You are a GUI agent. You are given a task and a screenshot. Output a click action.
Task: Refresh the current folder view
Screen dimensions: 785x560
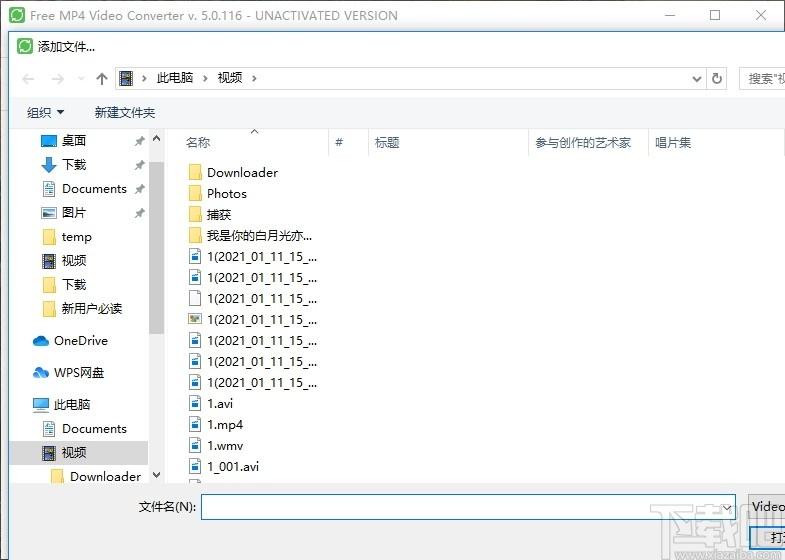click(717, 79)
